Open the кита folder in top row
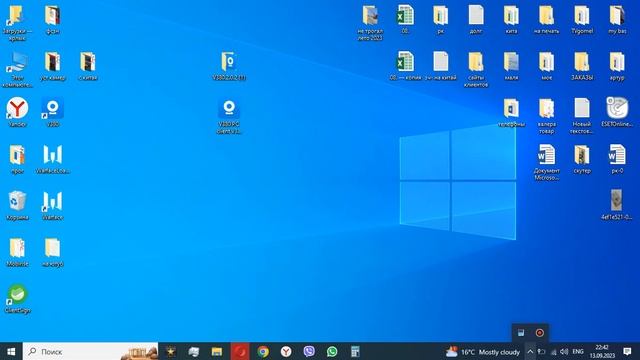The image size is (640, 360). pos(511,16)
